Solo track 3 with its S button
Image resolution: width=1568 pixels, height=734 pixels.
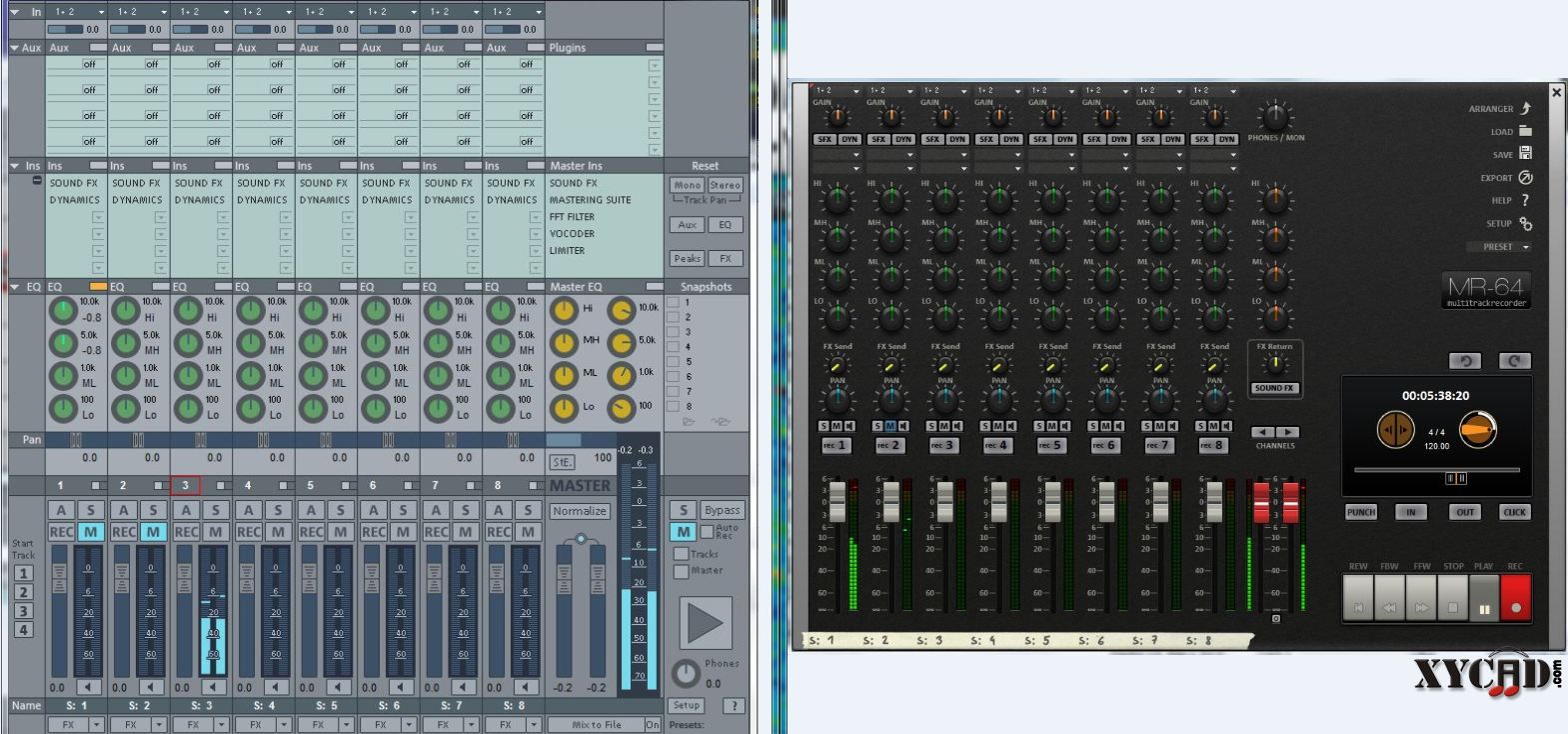coord(215,510)
